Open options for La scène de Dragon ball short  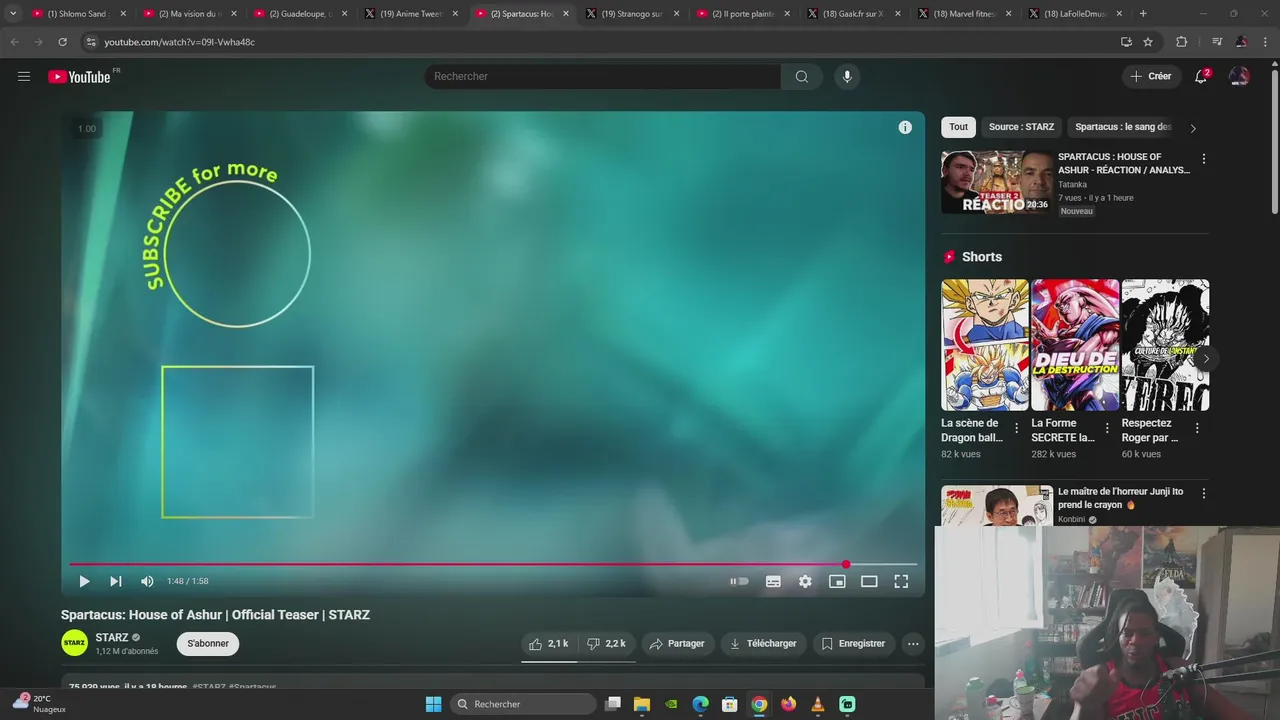1017,428
